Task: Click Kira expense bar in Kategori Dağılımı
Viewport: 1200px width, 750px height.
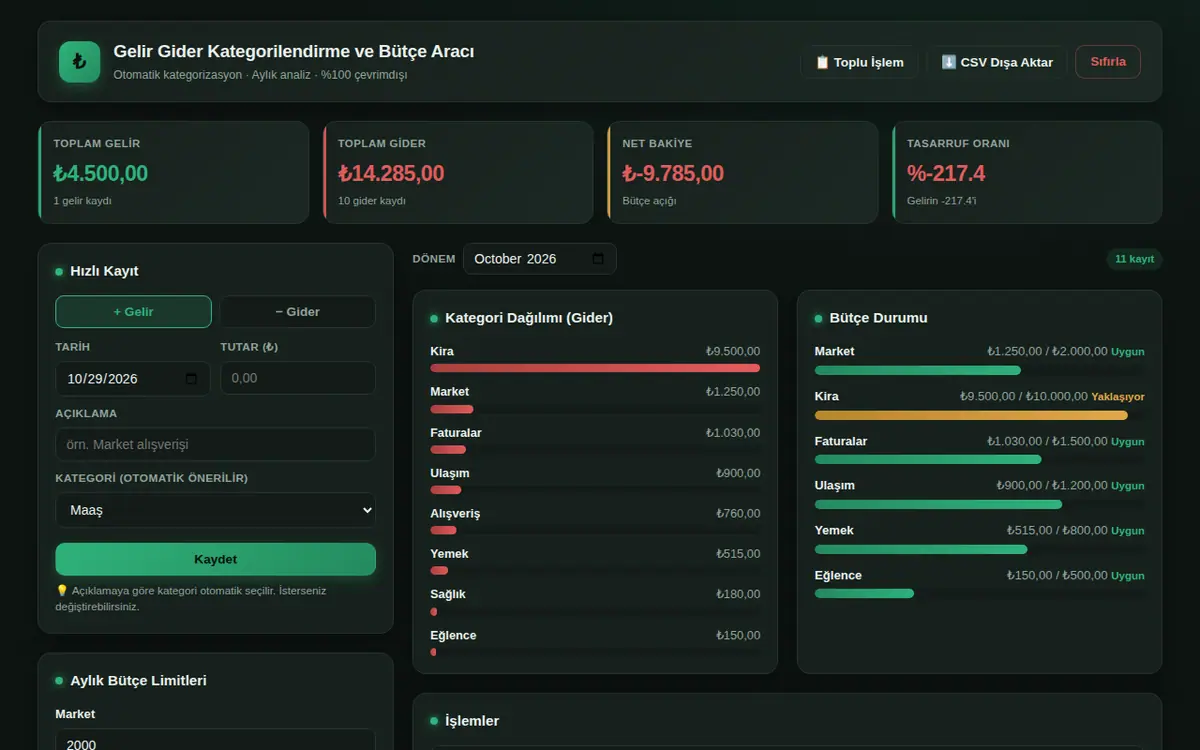Action: tap(595, 368)
